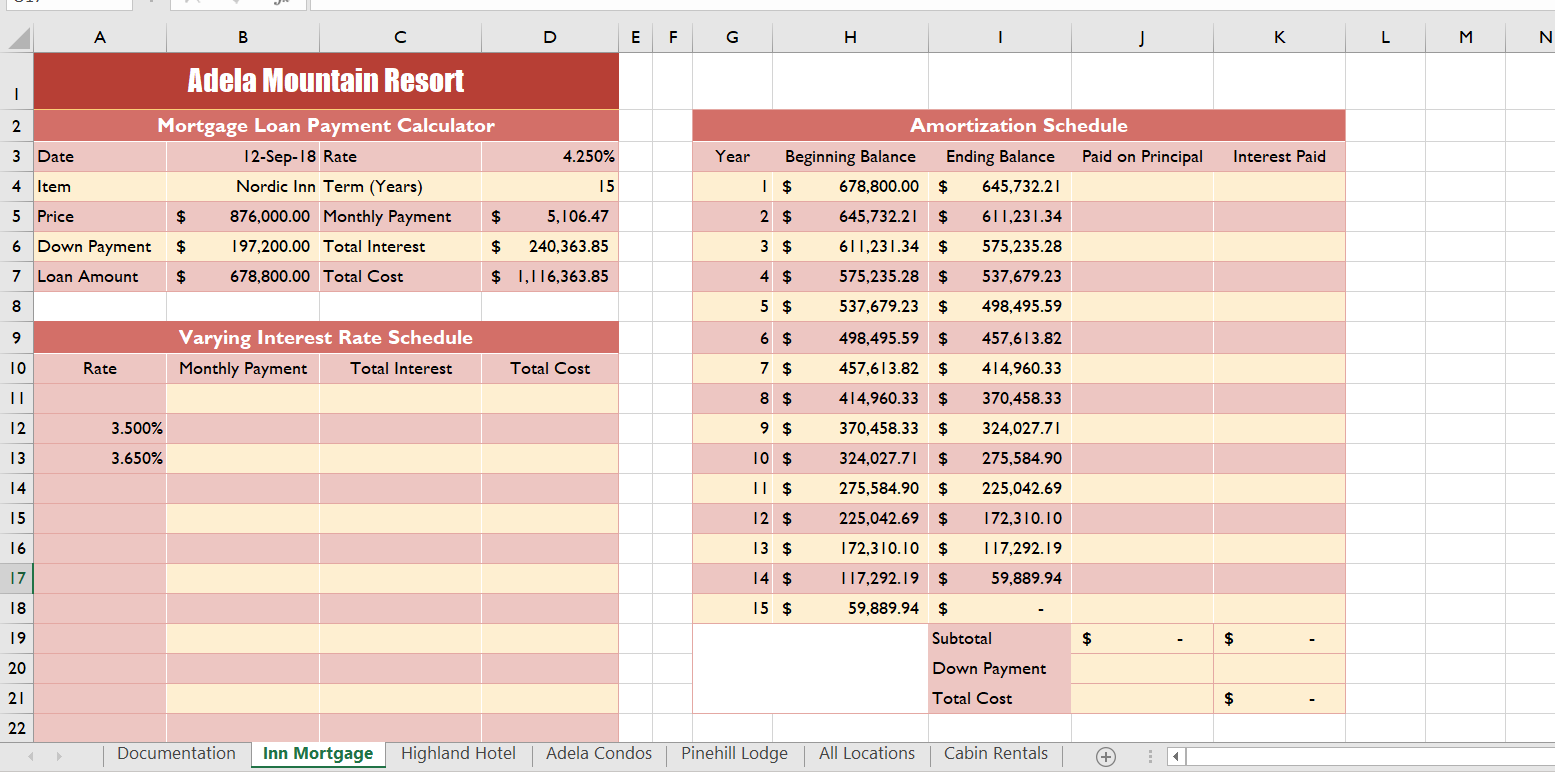
Task: Select ending balance 172,310.10 for year 12
Action: point(1000,519)
